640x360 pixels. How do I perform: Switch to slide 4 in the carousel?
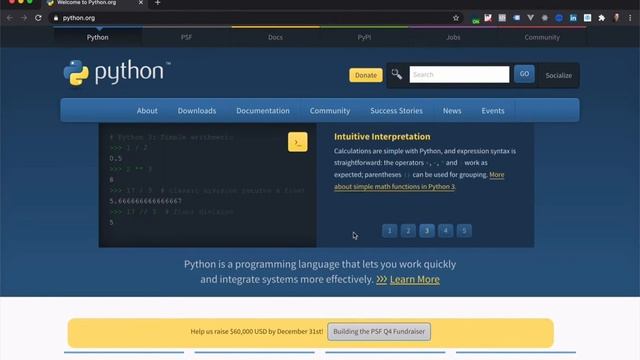(x=445, y=231)
